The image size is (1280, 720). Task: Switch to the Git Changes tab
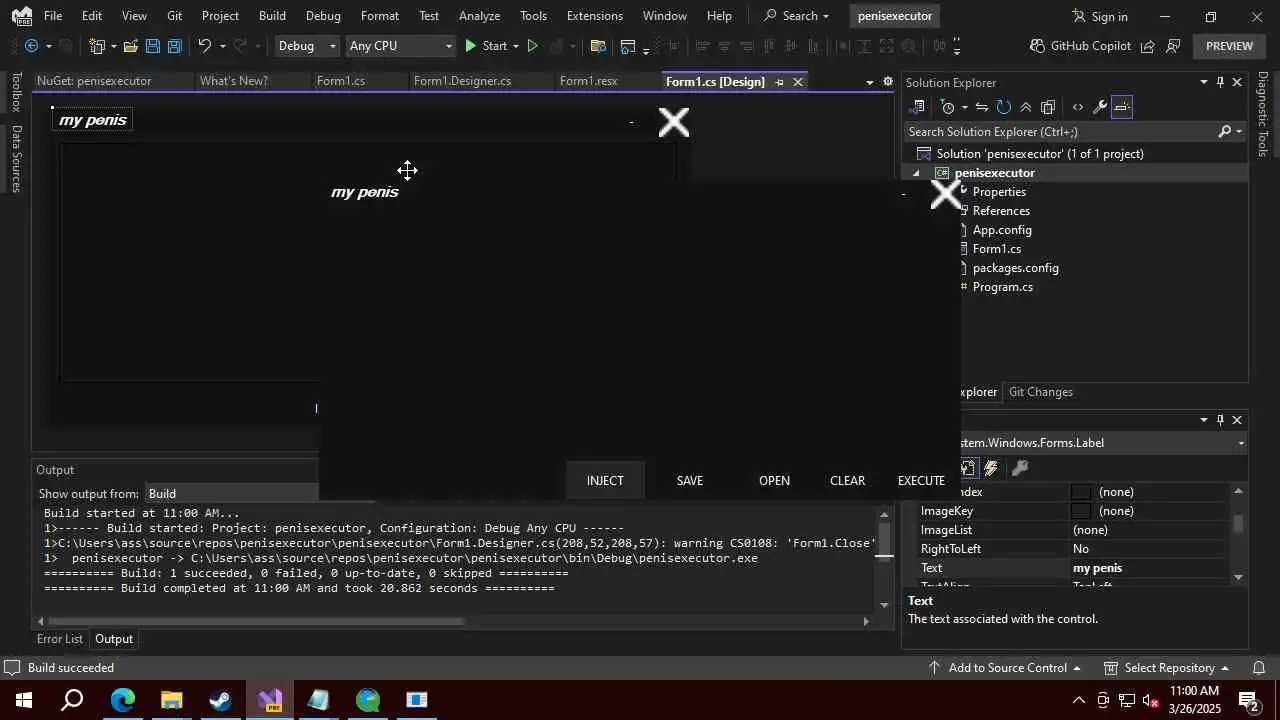coord(1041,392)
